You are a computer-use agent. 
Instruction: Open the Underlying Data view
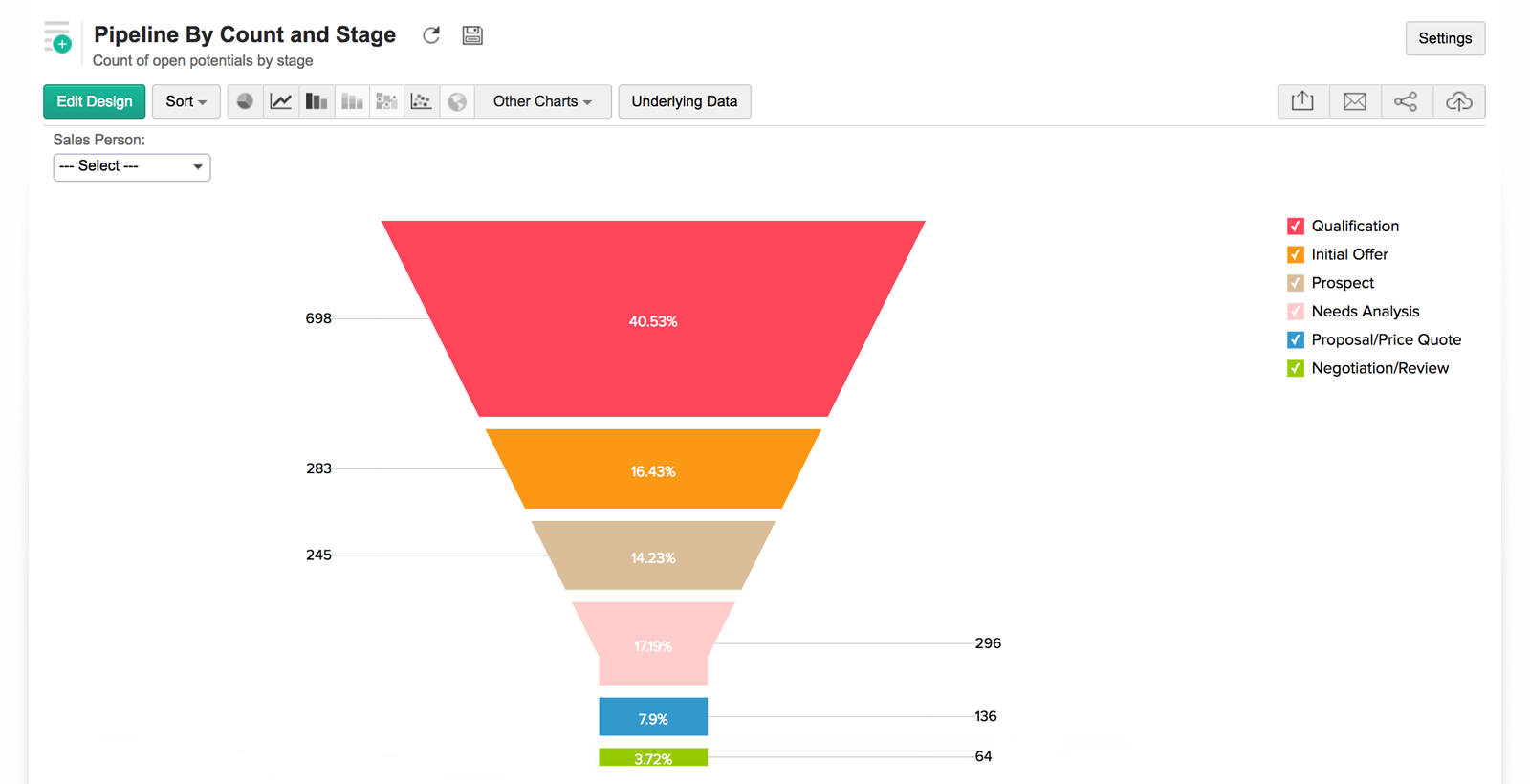(684, 101)
